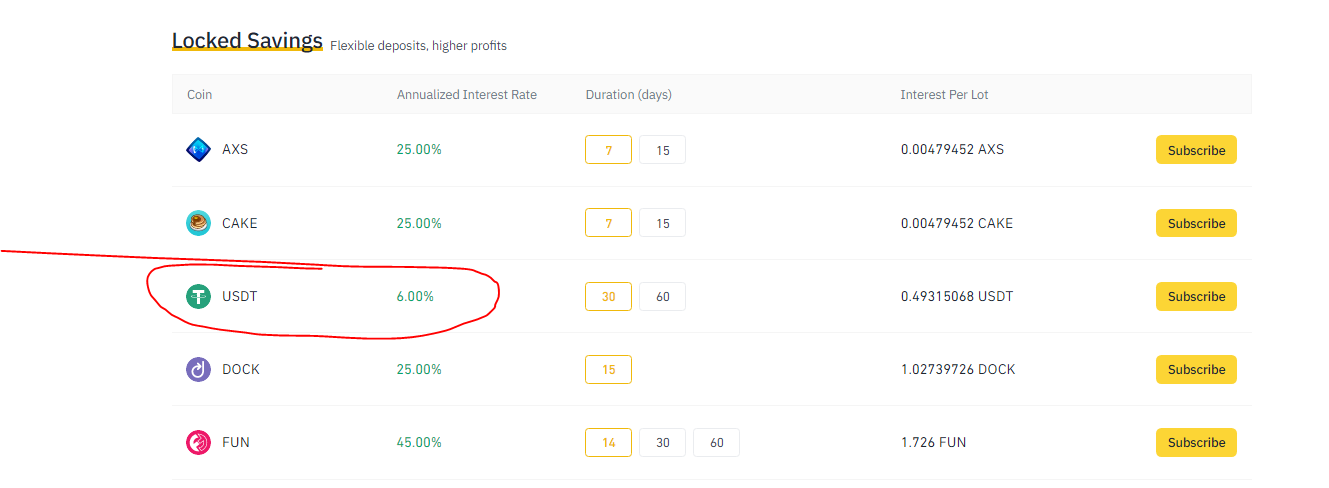
Task: Click the USDT Tether coin icon
Action: (x=199, y=296)
